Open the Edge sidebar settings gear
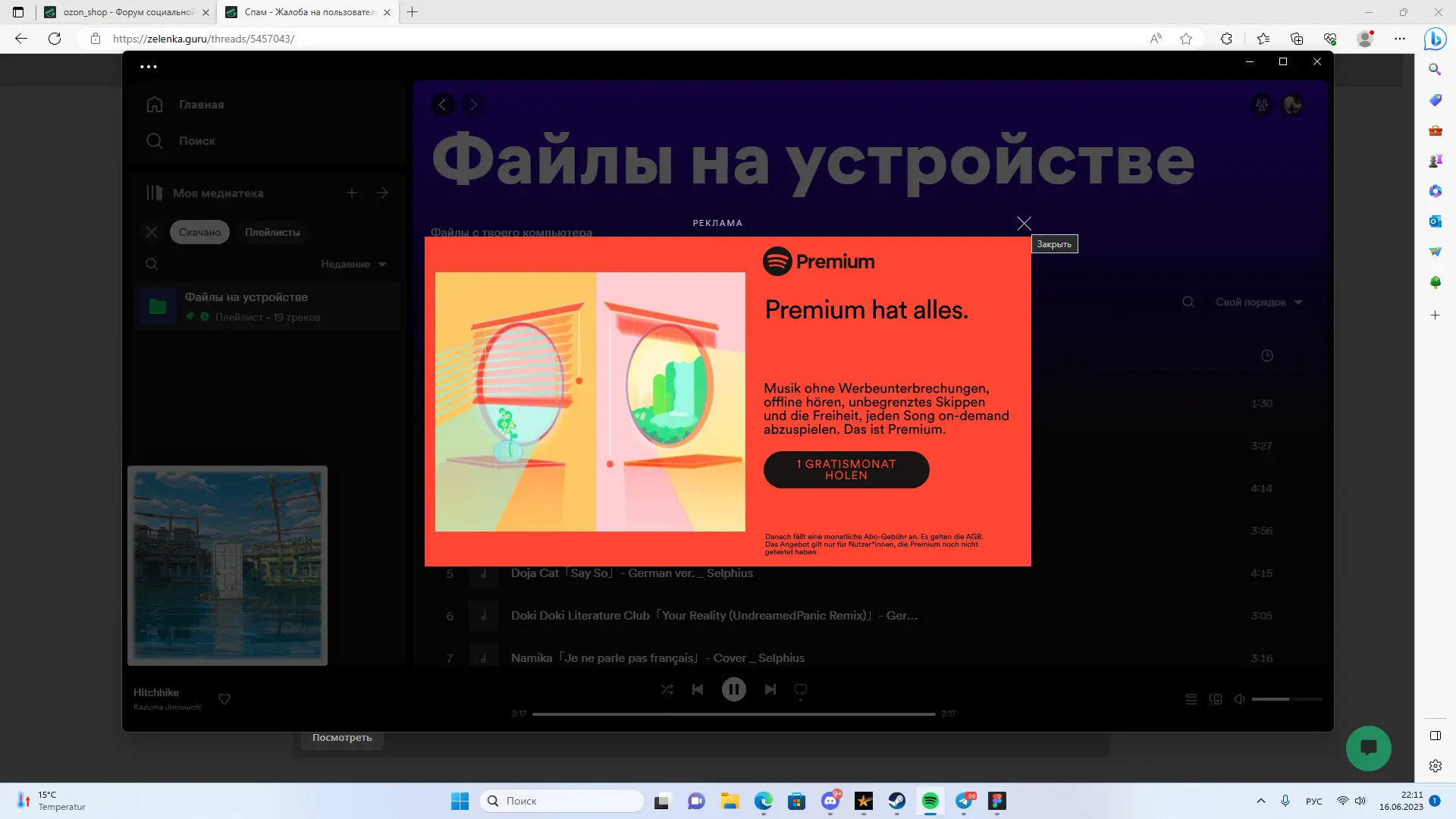 tap(1435, 766)
